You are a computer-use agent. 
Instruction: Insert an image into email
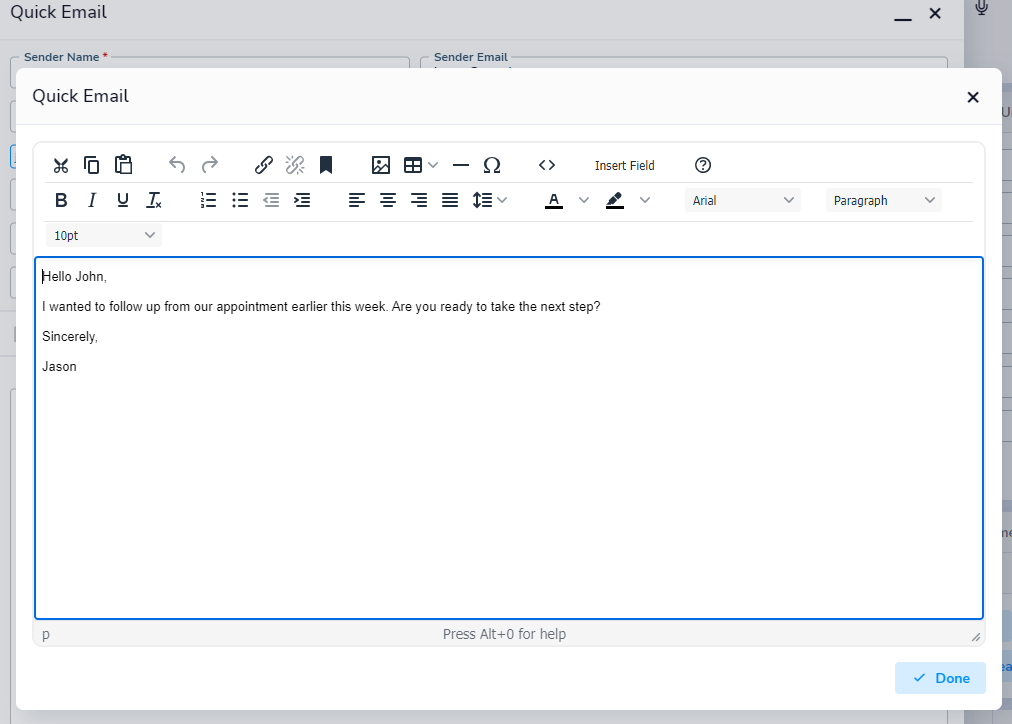coord(381,165)
